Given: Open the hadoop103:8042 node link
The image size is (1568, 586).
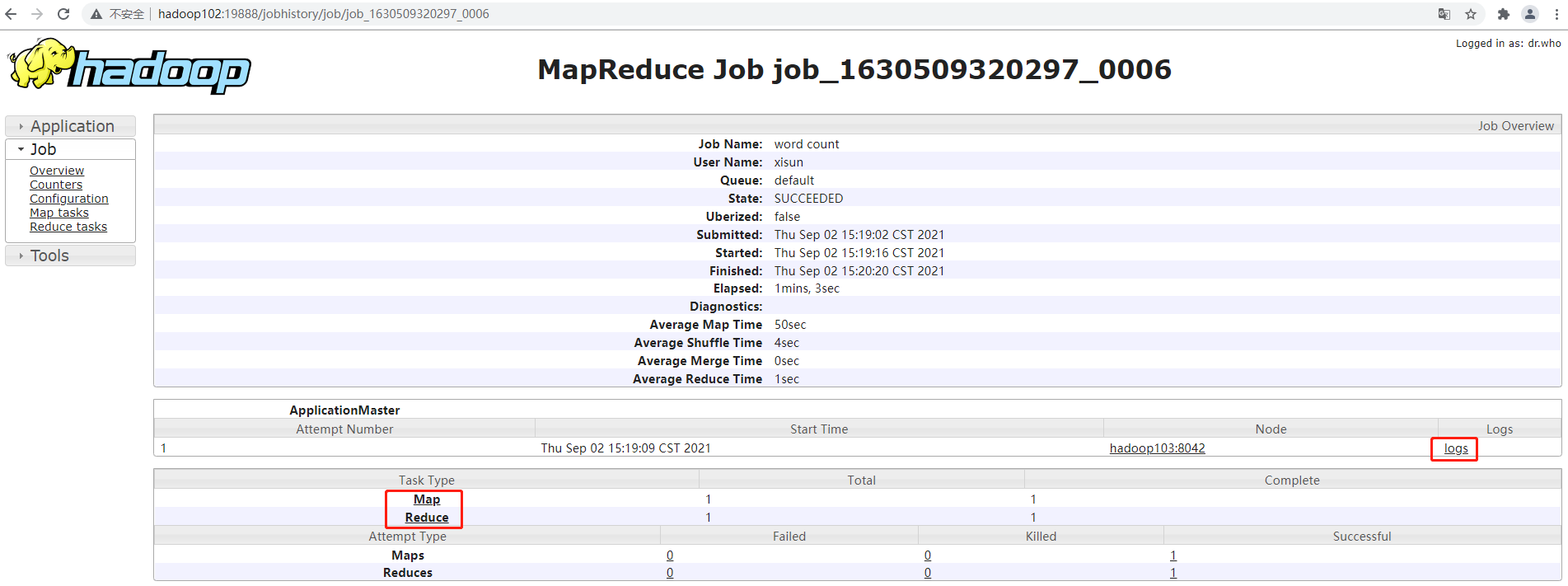Looking at the screenshot, I should click(x=1157, y=448).
